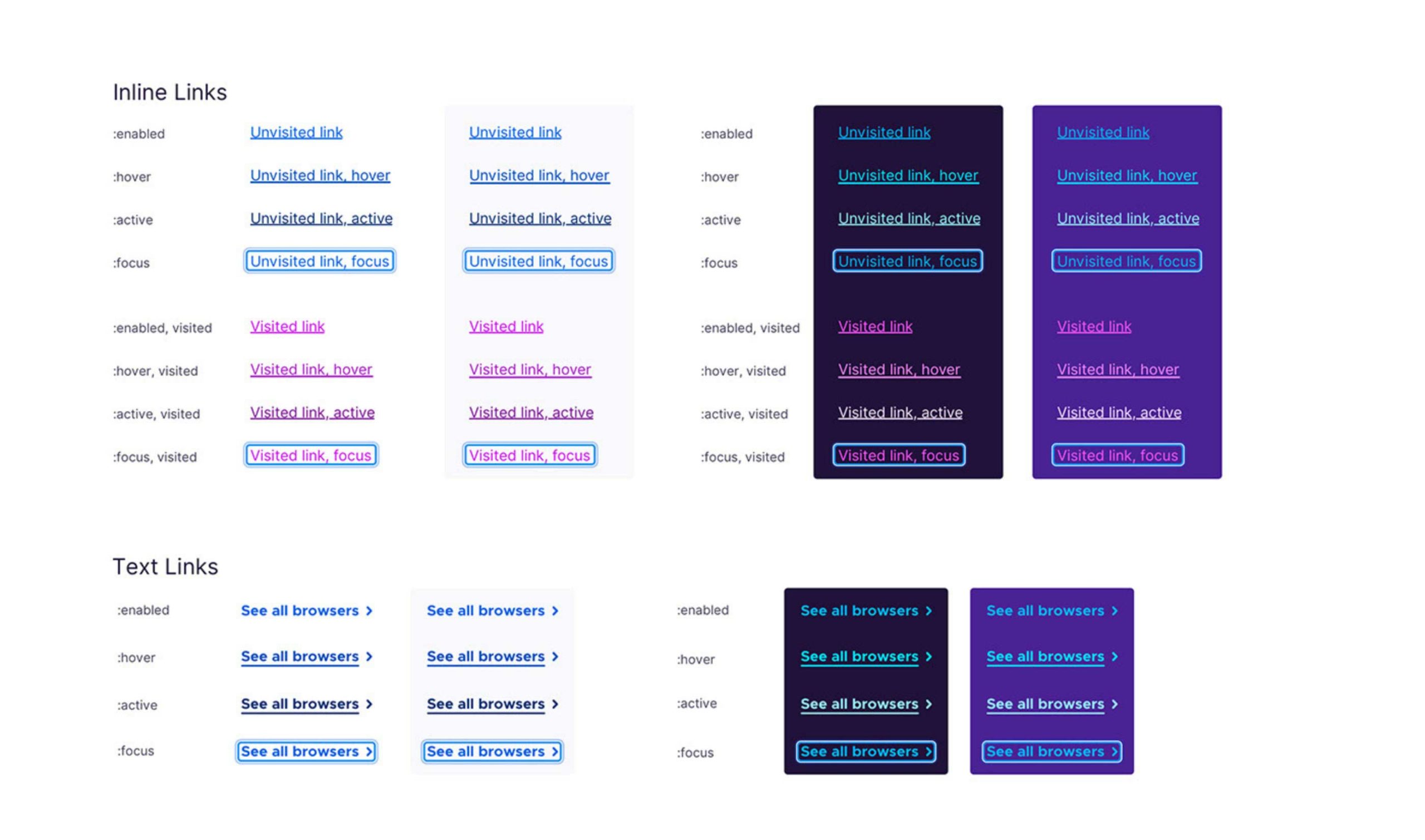This screenshot has height=840, width=1425.
Task: Click the chevron arrow on hover See all browsers link
Action: (x=370, y=657)
